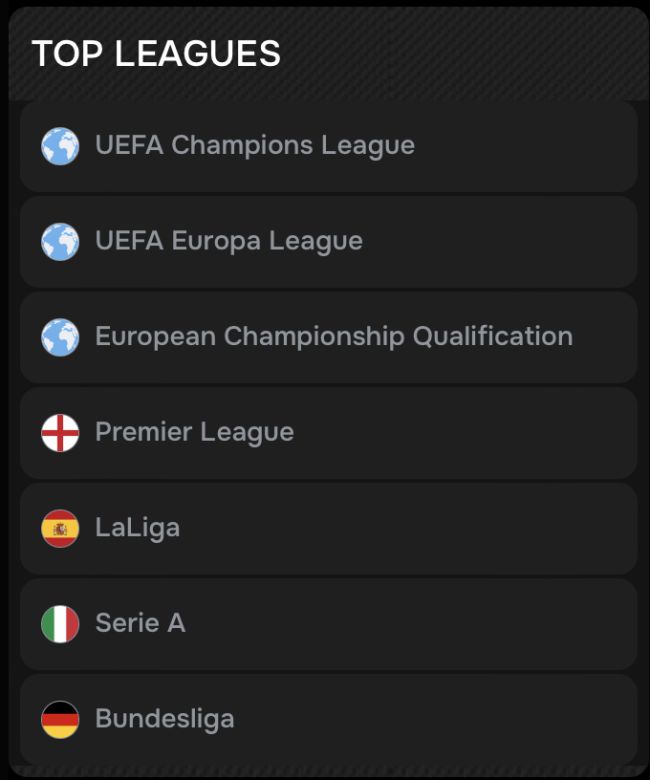Choose the LaLiga text label
The width and height of the screenshot is (650, 780).
(x=137, y=527)
